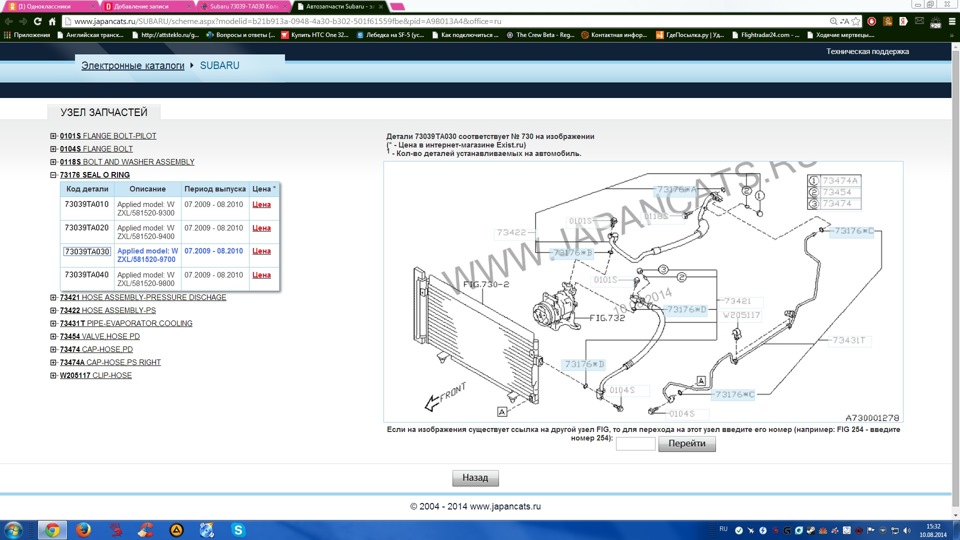Switch to the Subaru 73039-TA030 tab

tap(244, 6)
